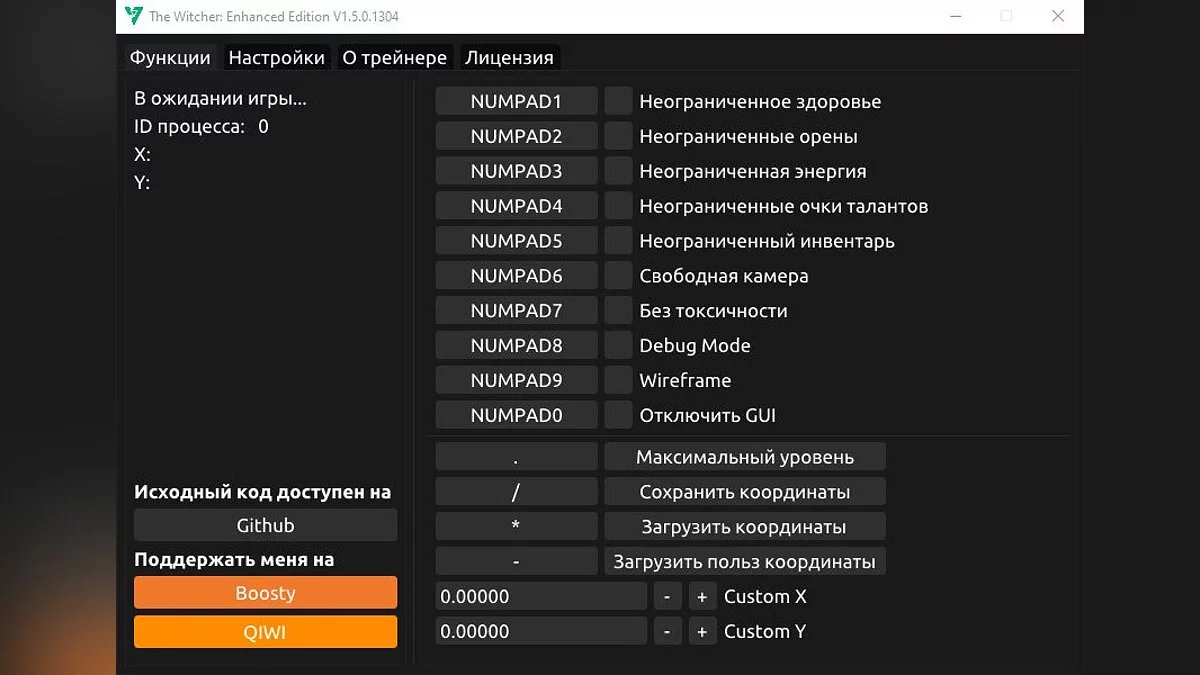This screenshot has width=1200, height=675.
Task: Toggle Неограниченные орены cheat
Action: [617, 135]
